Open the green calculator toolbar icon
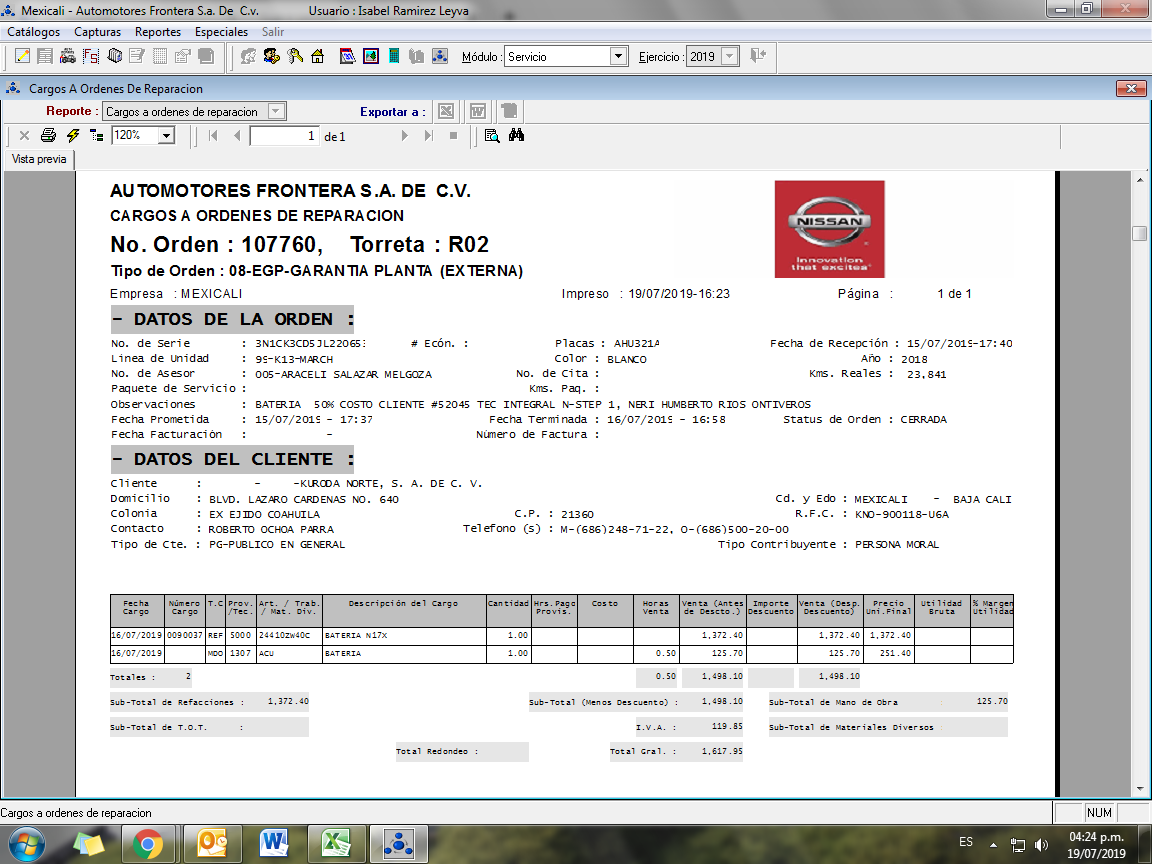Viewport: 1152px width, 864px height. (394, 57)
